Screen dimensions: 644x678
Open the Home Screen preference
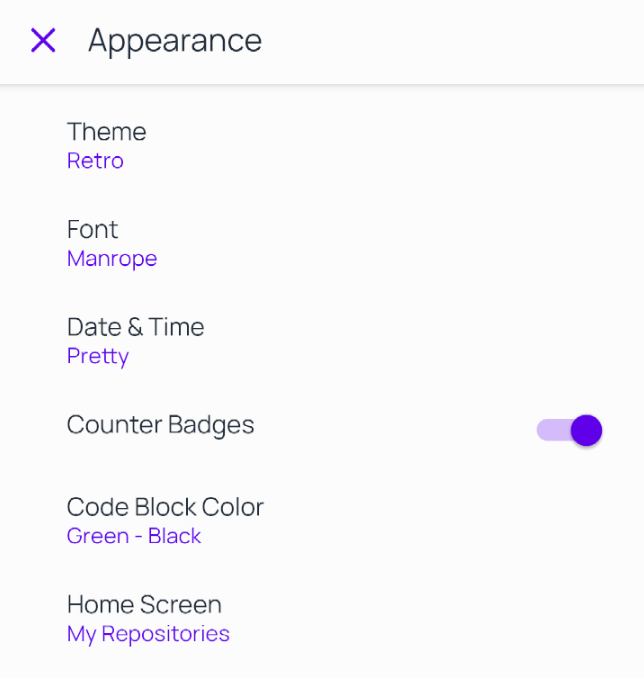point(322,619)
